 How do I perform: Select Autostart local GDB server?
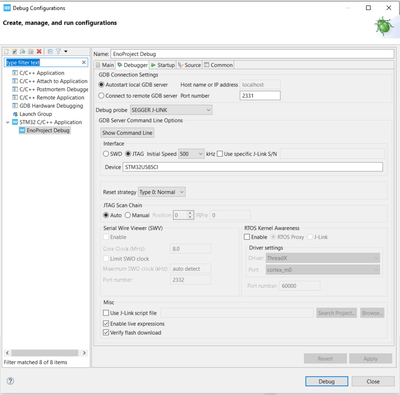click(101, 85)
